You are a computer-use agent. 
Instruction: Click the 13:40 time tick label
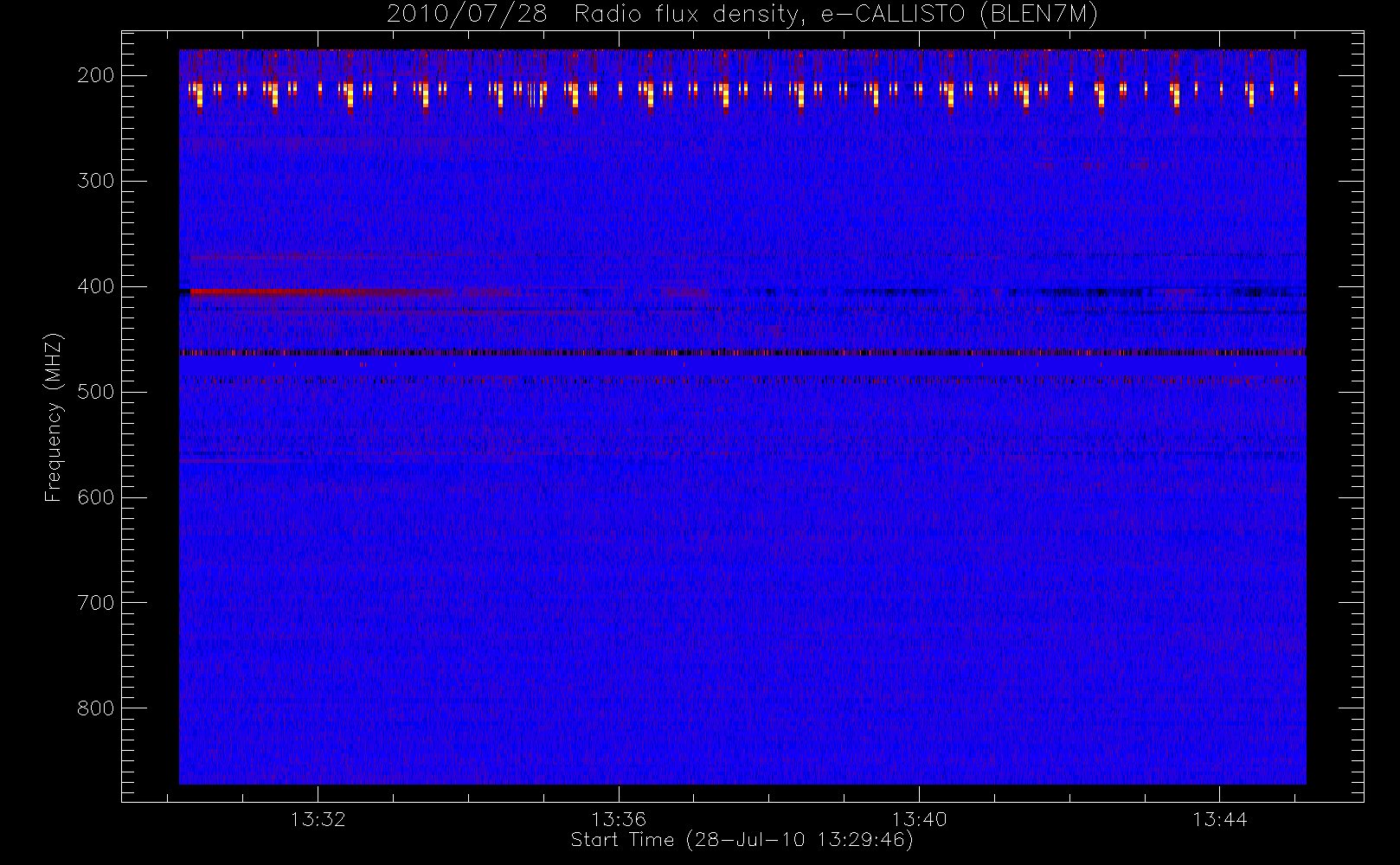(919, 819)
